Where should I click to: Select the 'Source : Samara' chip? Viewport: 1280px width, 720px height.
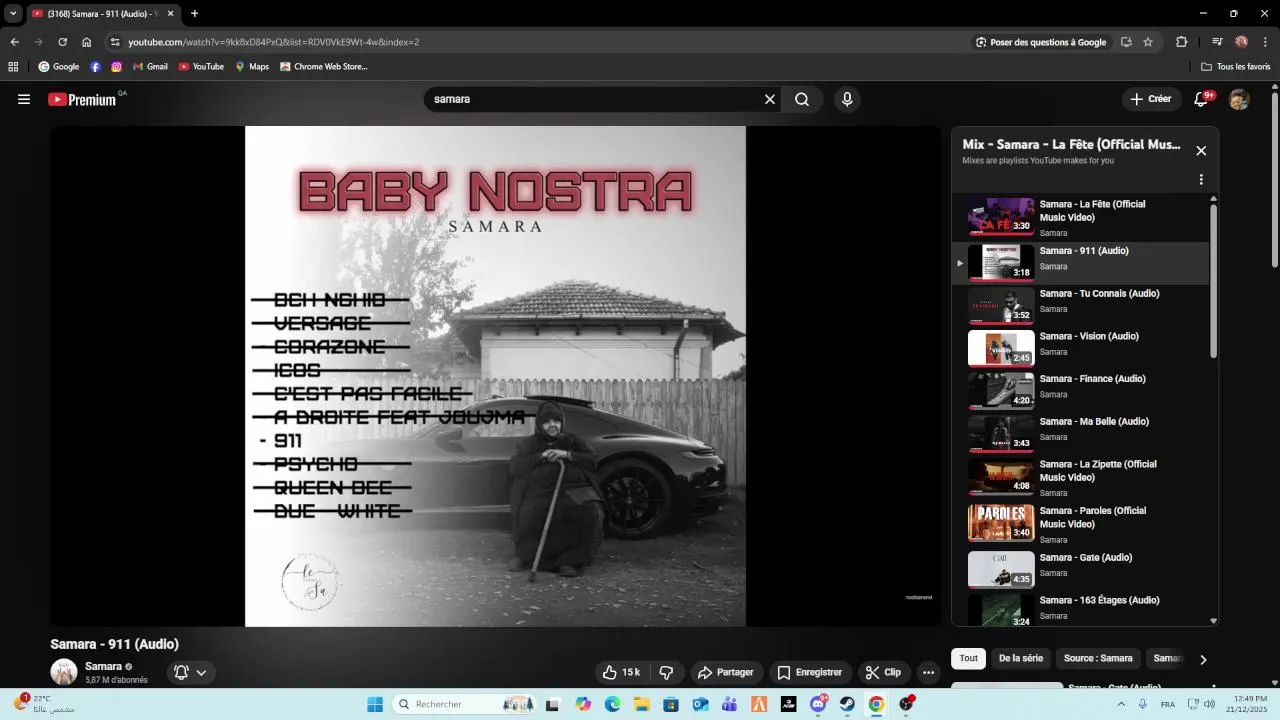pyautogui.click(x=1098, y=658)
